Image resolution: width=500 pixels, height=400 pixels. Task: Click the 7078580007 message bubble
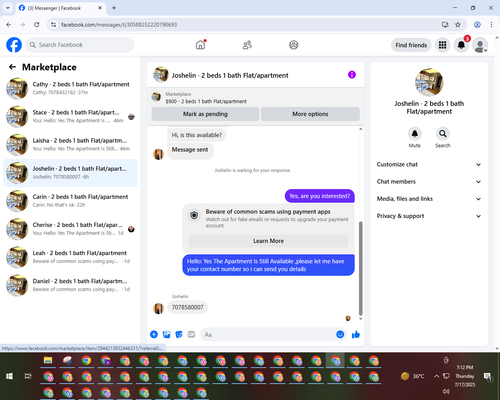pyautogui.click(x=187, y=307)
